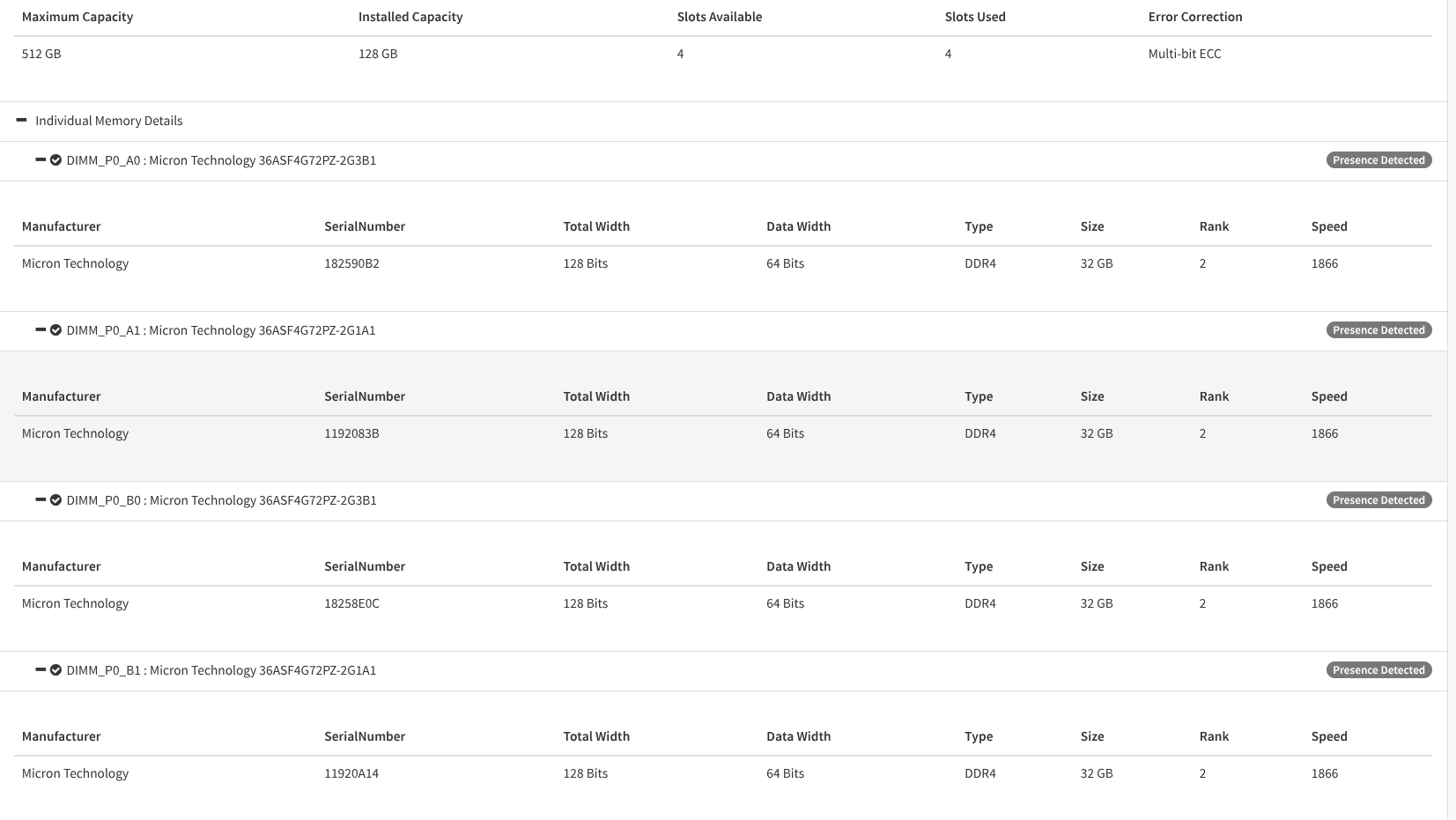Collapse the DIMM_P0_A0 memory row
Image resolution: width=1456 pixels, height=820 pixels.
(41, 159)
